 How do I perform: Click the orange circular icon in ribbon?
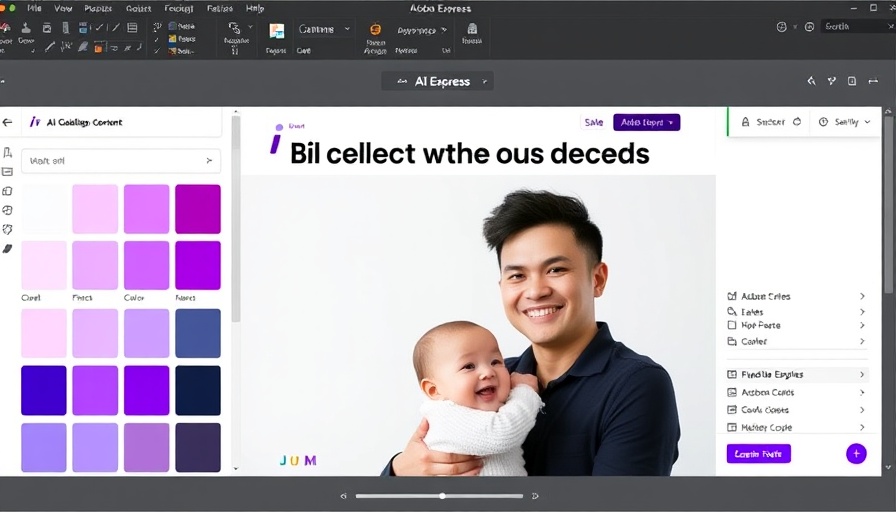click(x=375, y=29)
